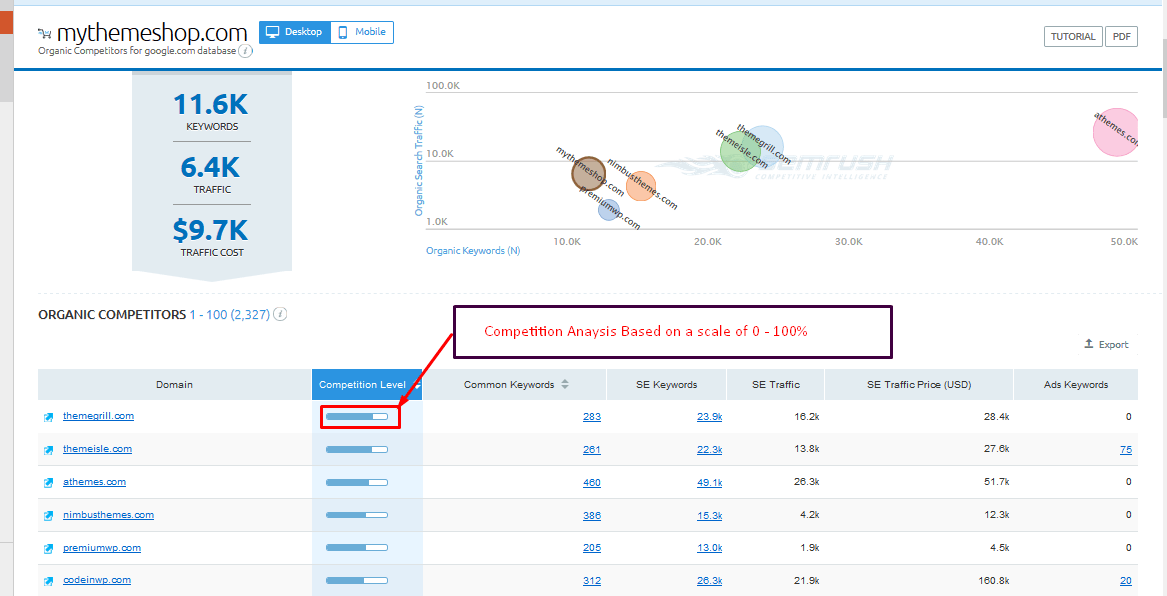Click 16.2k SE traffic value for themegrill.com
1167x596 pixels.
807,417
